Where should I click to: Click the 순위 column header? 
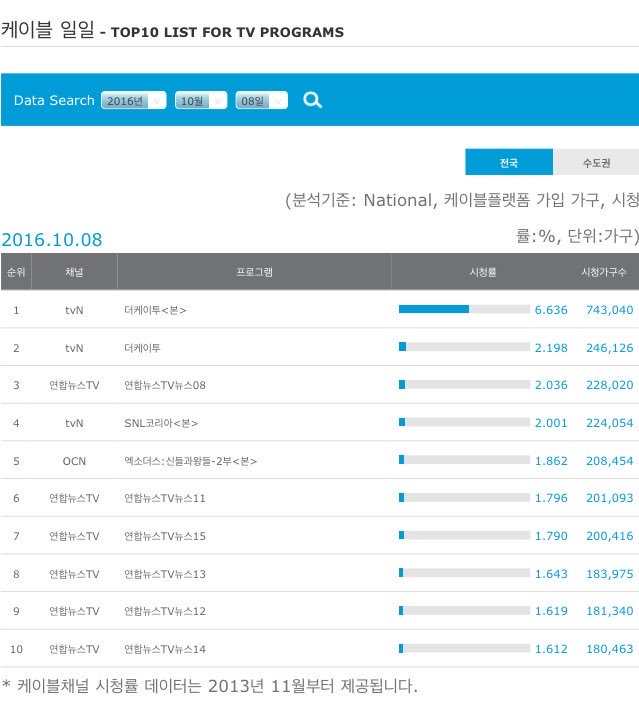16,272
